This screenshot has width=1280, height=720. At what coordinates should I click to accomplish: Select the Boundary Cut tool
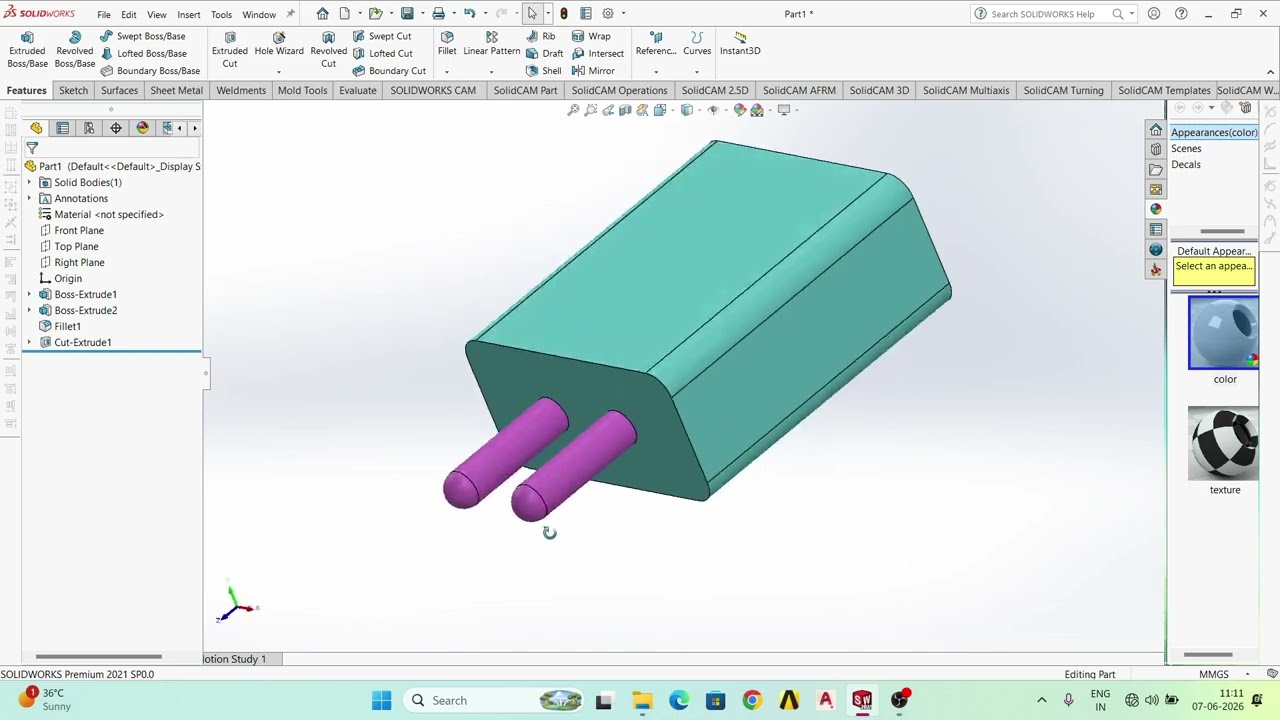[x=389, y=71]
